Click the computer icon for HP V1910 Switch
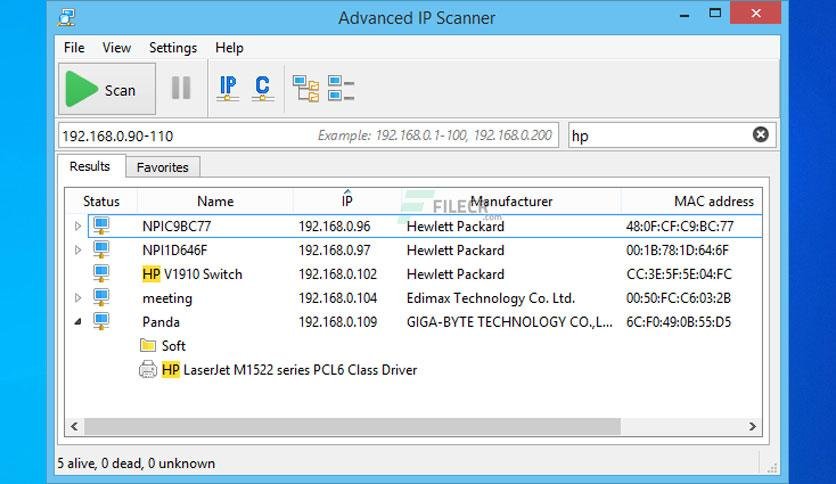Screen dimensions: 836x484 tap(101, 273)
